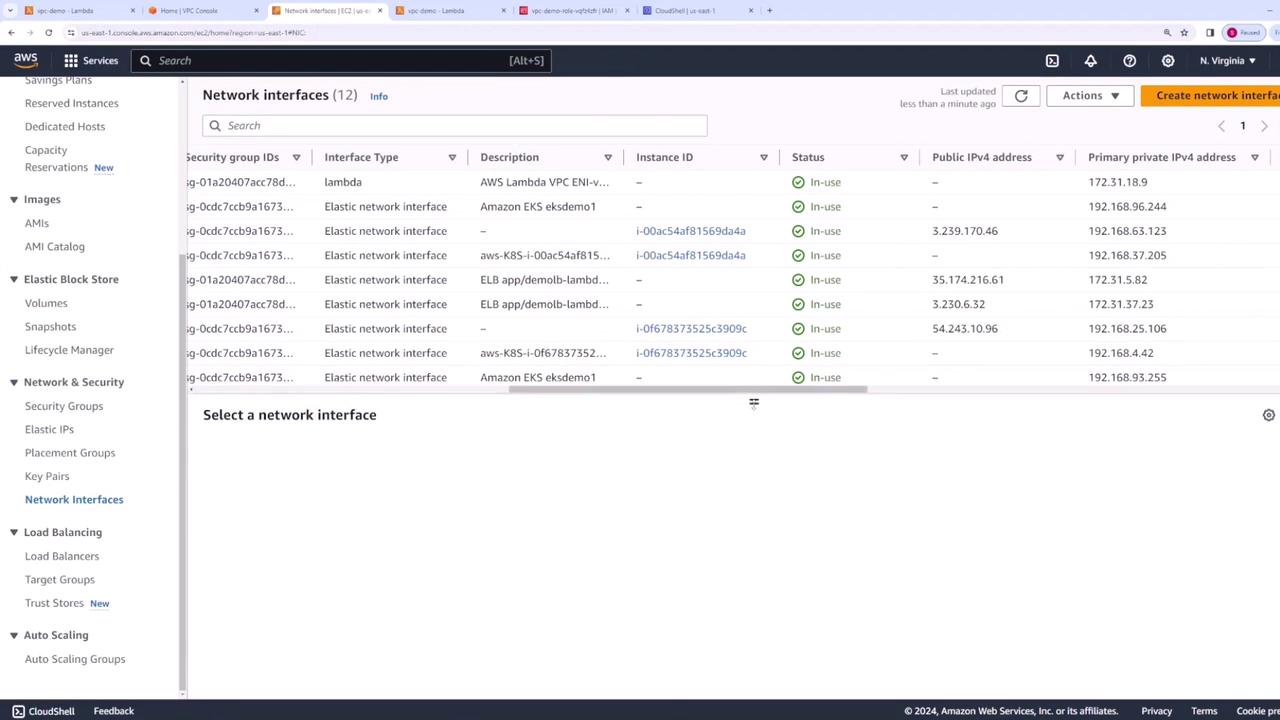This screenshot has height=720, width=1280.
Task: Open the Actions dropdown
Action: coord(1090,96)
